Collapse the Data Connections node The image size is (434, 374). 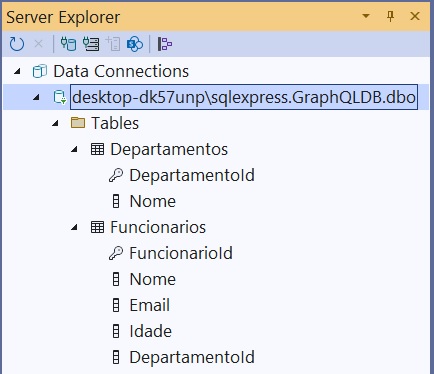(x=17, y=71)
